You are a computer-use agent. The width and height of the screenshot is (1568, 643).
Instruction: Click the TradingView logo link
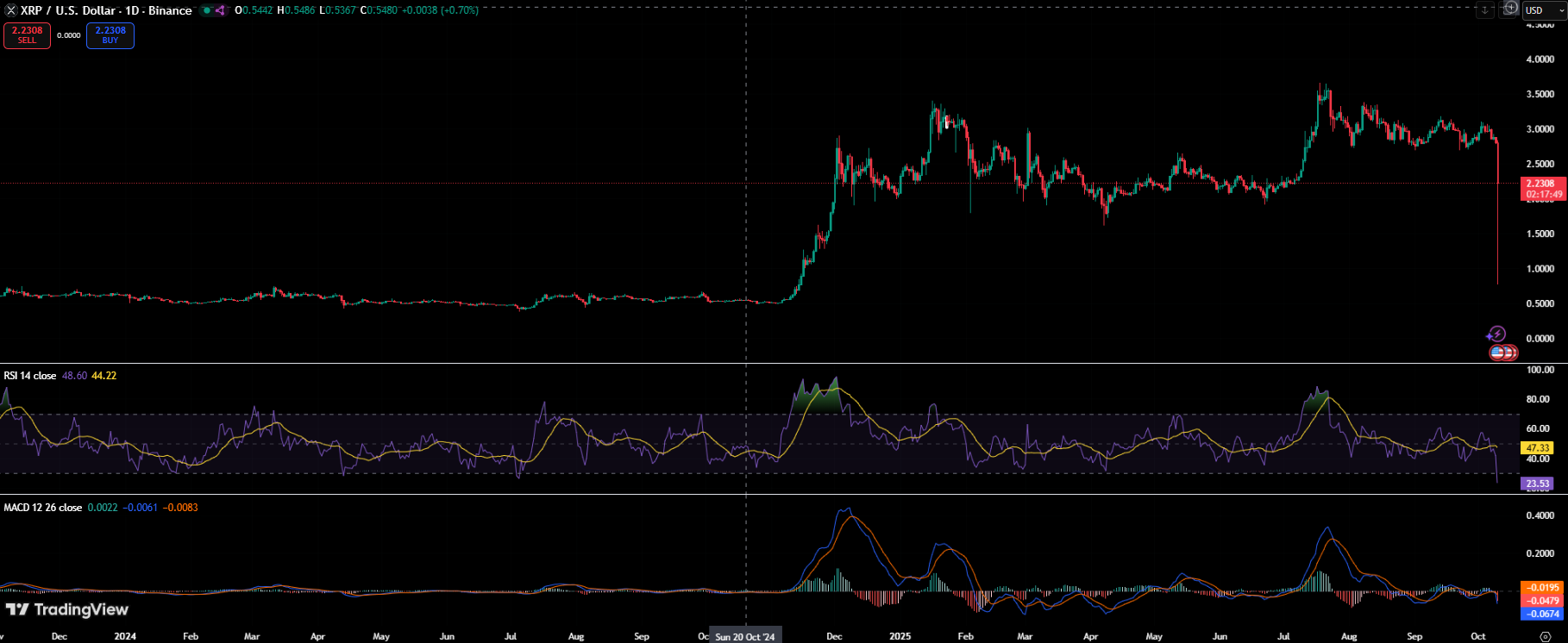click(67, 610)
